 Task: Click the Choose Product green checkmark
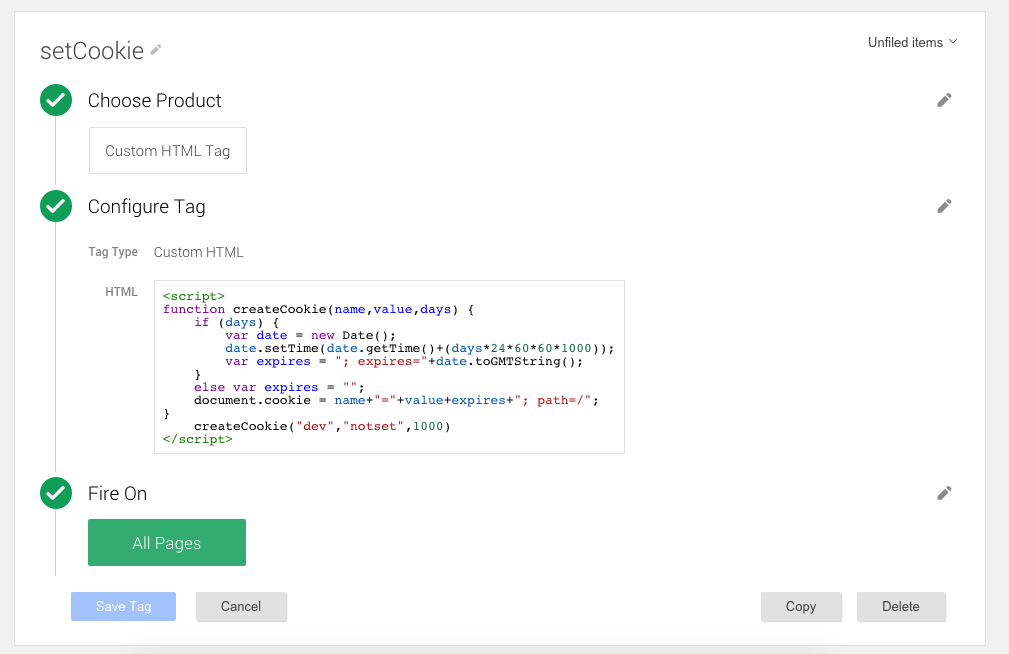(56, 100)
